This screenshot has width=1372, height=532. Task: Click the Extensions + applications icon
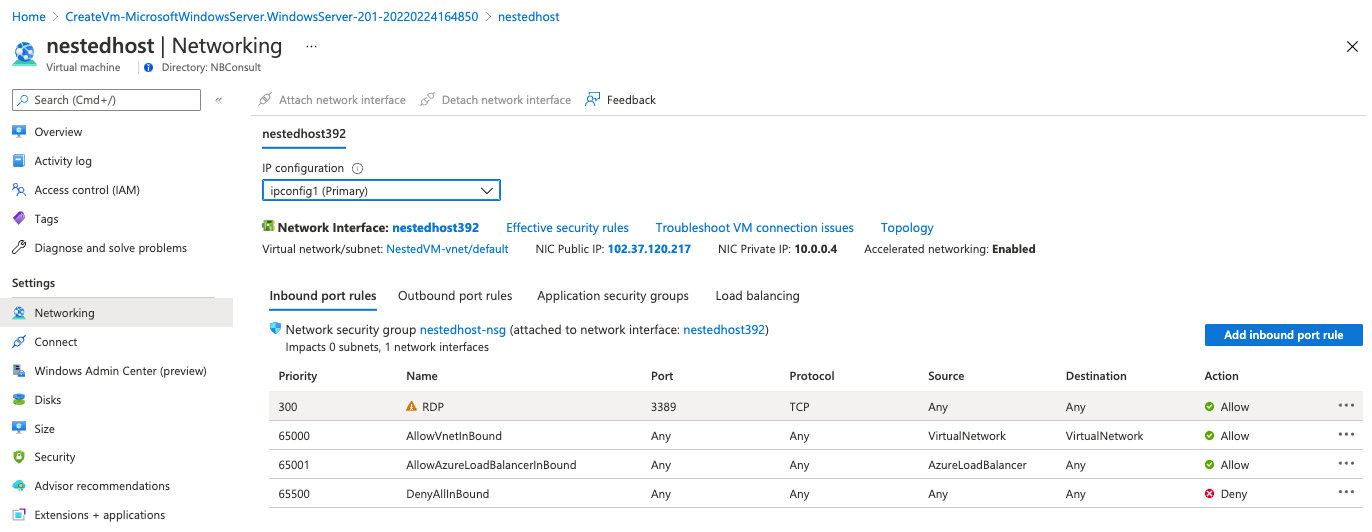point(19,515)
